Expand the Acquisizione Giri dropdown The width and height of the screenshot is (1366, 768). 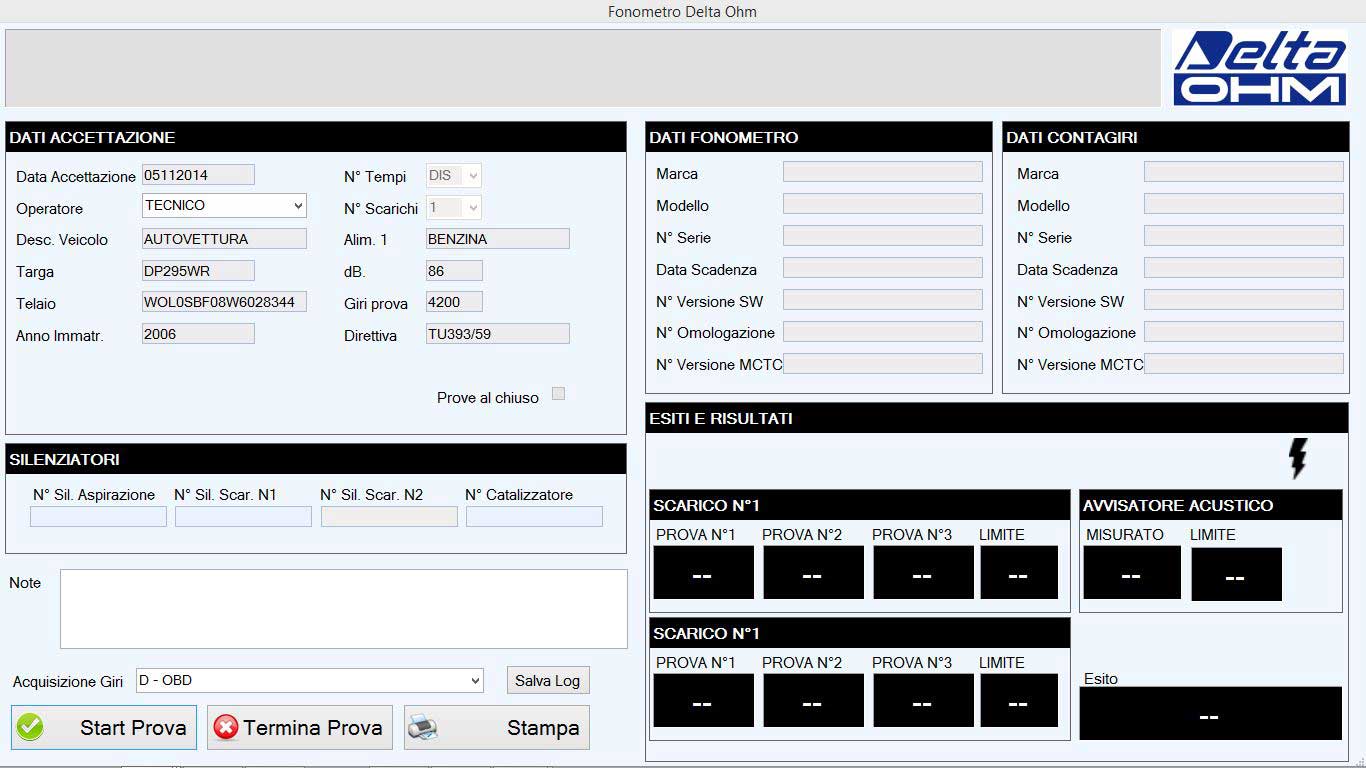(x=309, y=680)
